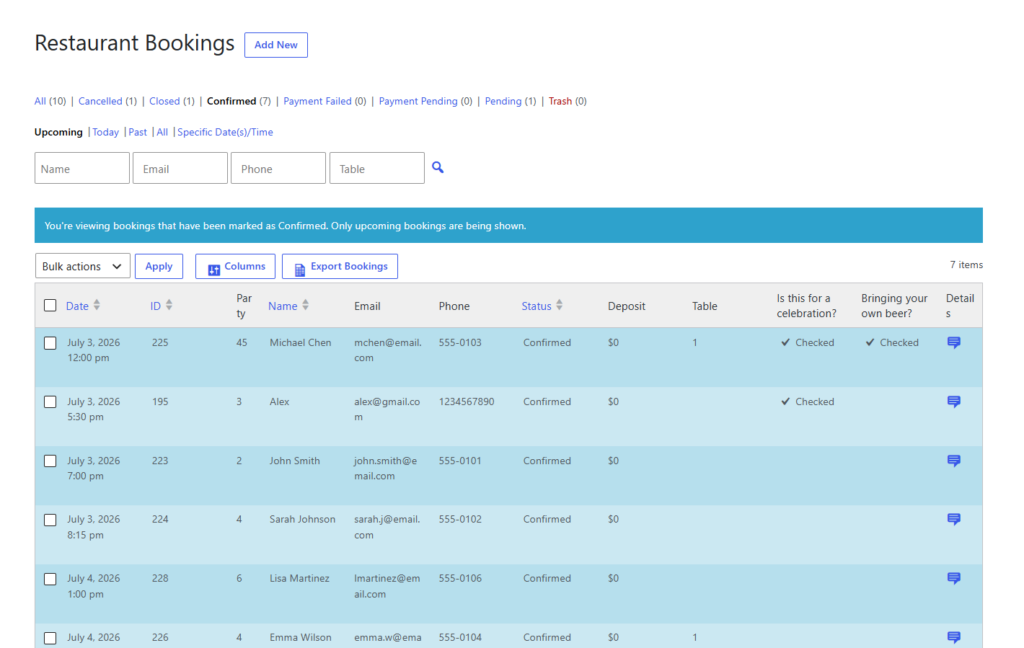Click booking ID 223
This screenshot has width=1024, height=648.
click(160, 461)
